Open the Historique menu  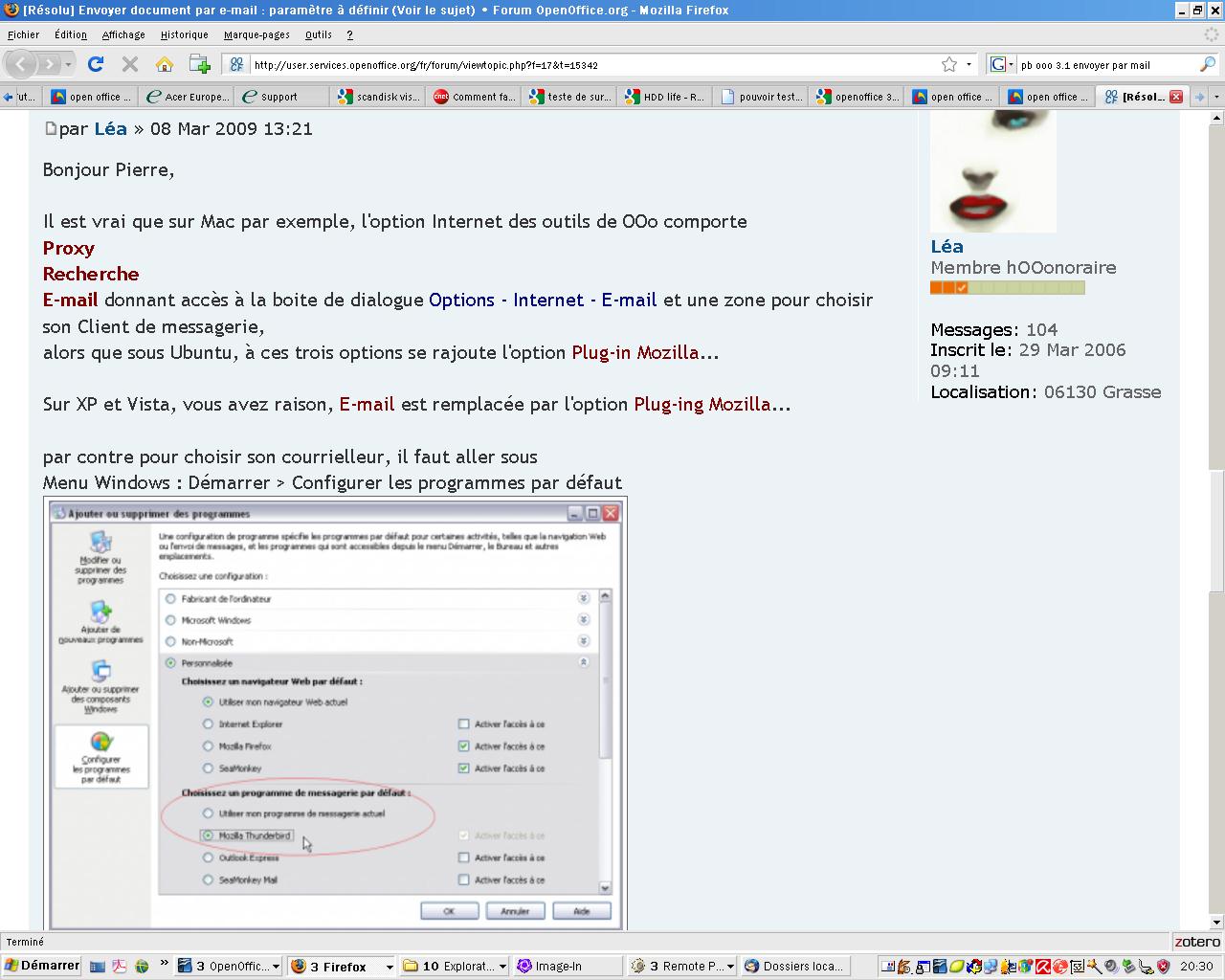coord(185,34)
